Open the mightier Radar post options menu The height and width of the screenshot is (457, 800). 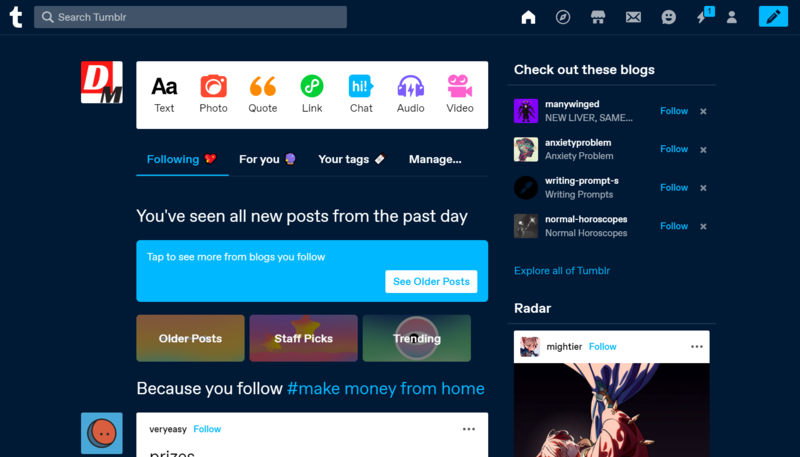pos(696,347)
